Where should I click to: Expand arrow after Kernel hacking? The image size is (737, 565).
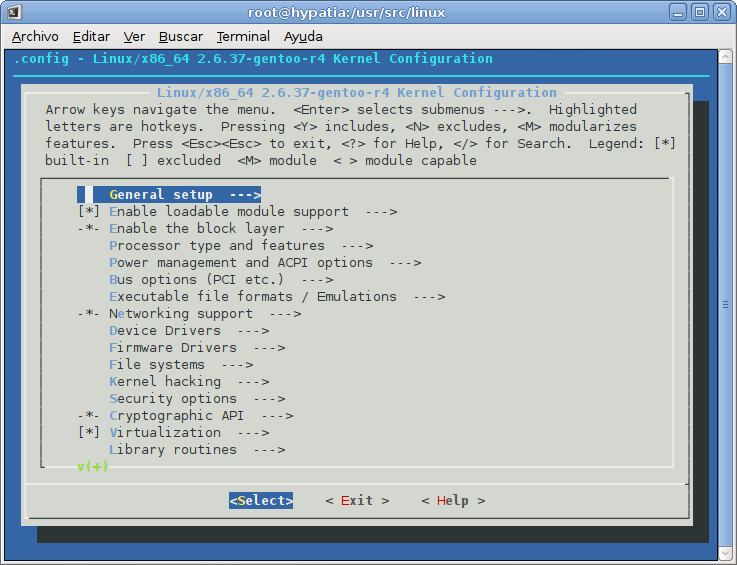point(253,382)
